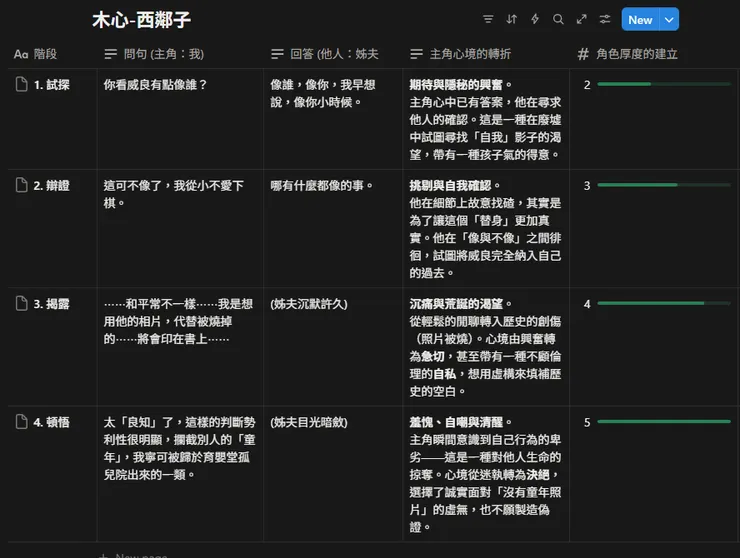Open the filter icon in toolbar
This screenshot has height=558, width=740.
point(488,19)
